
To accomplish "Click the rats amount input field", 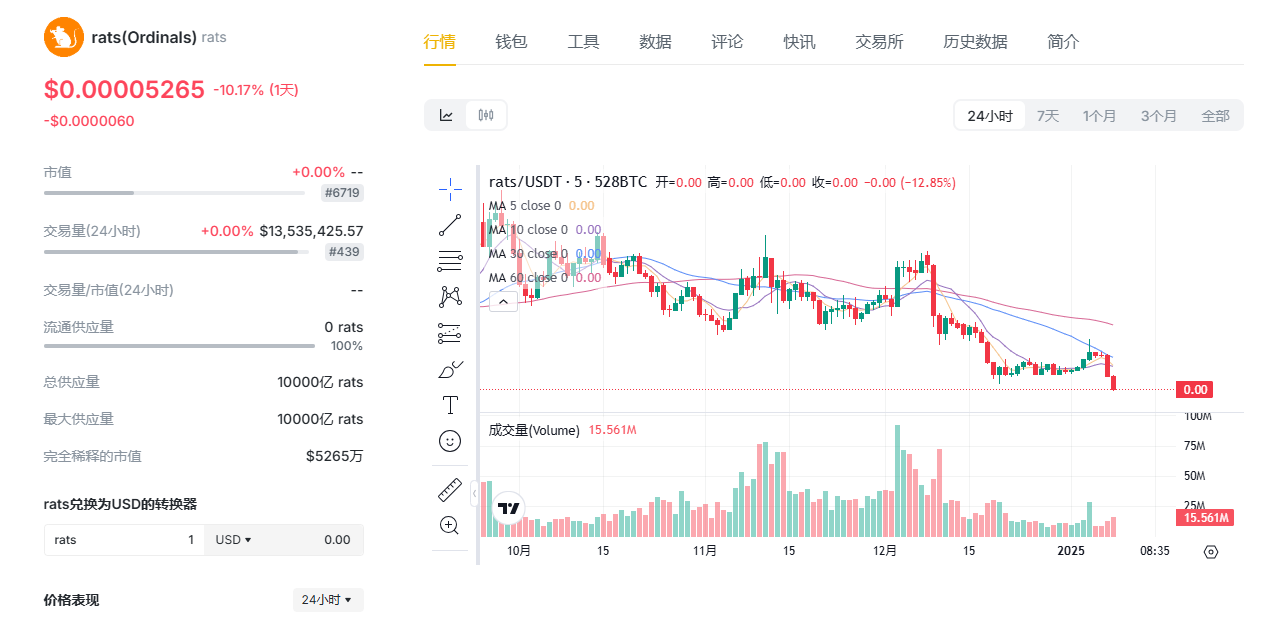I will coord(124,540).
